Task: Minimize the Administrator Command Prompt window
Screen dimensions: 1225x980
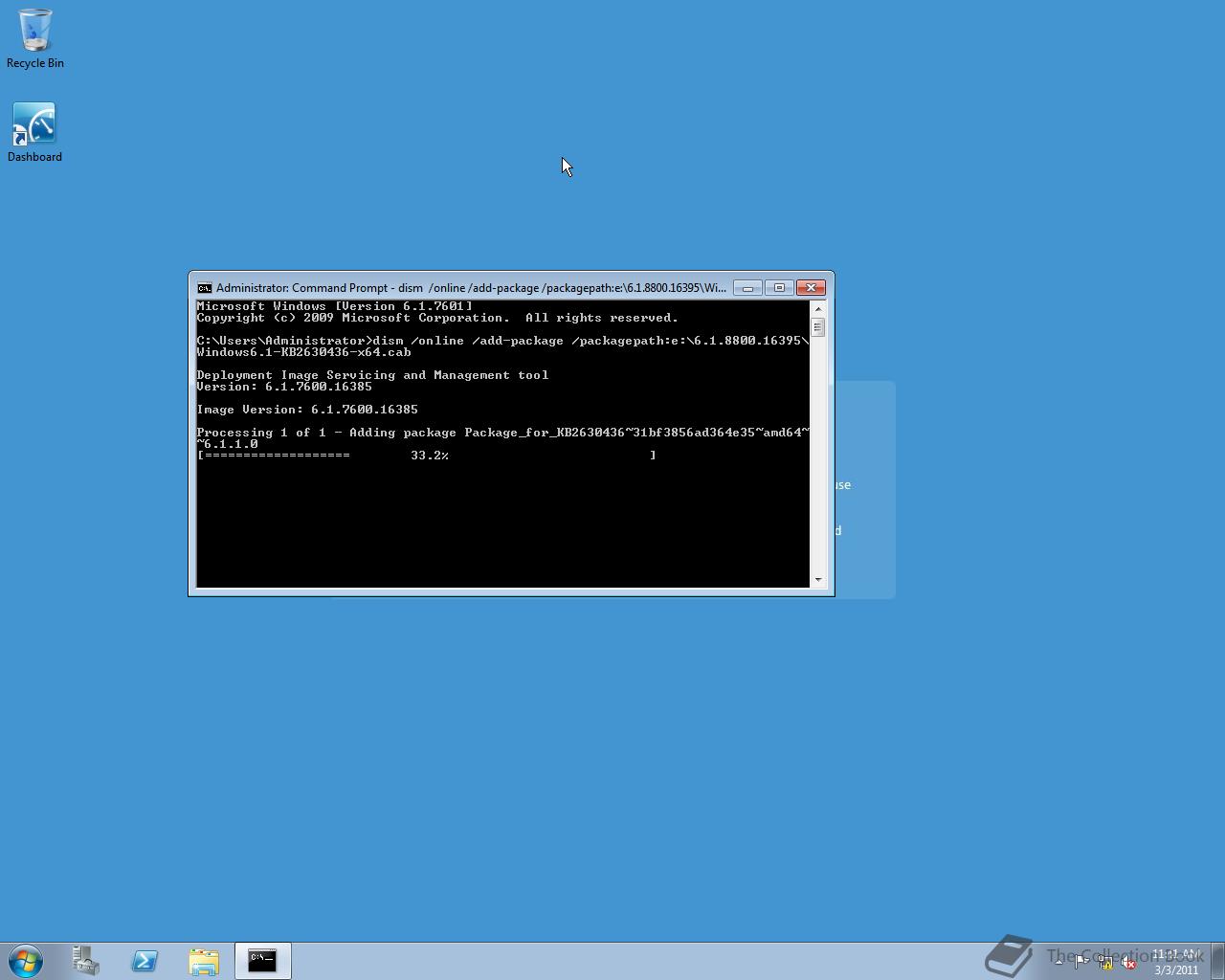Action: [747, 287]
